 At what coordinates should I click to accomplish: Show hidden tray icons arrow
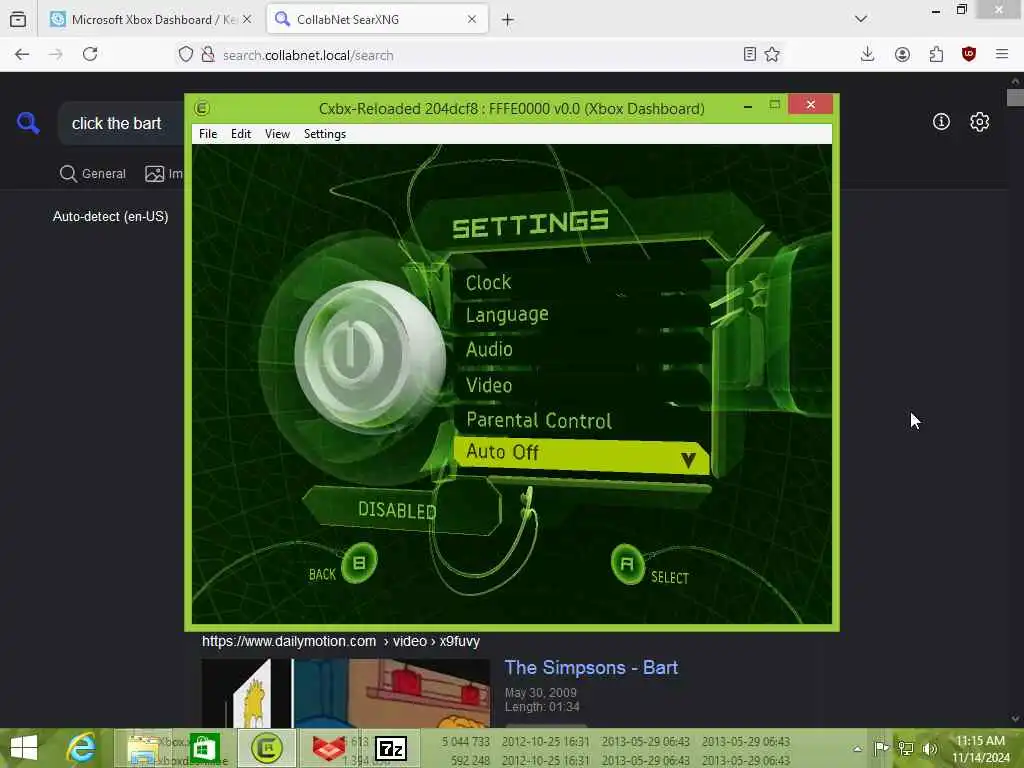(857, 749)
